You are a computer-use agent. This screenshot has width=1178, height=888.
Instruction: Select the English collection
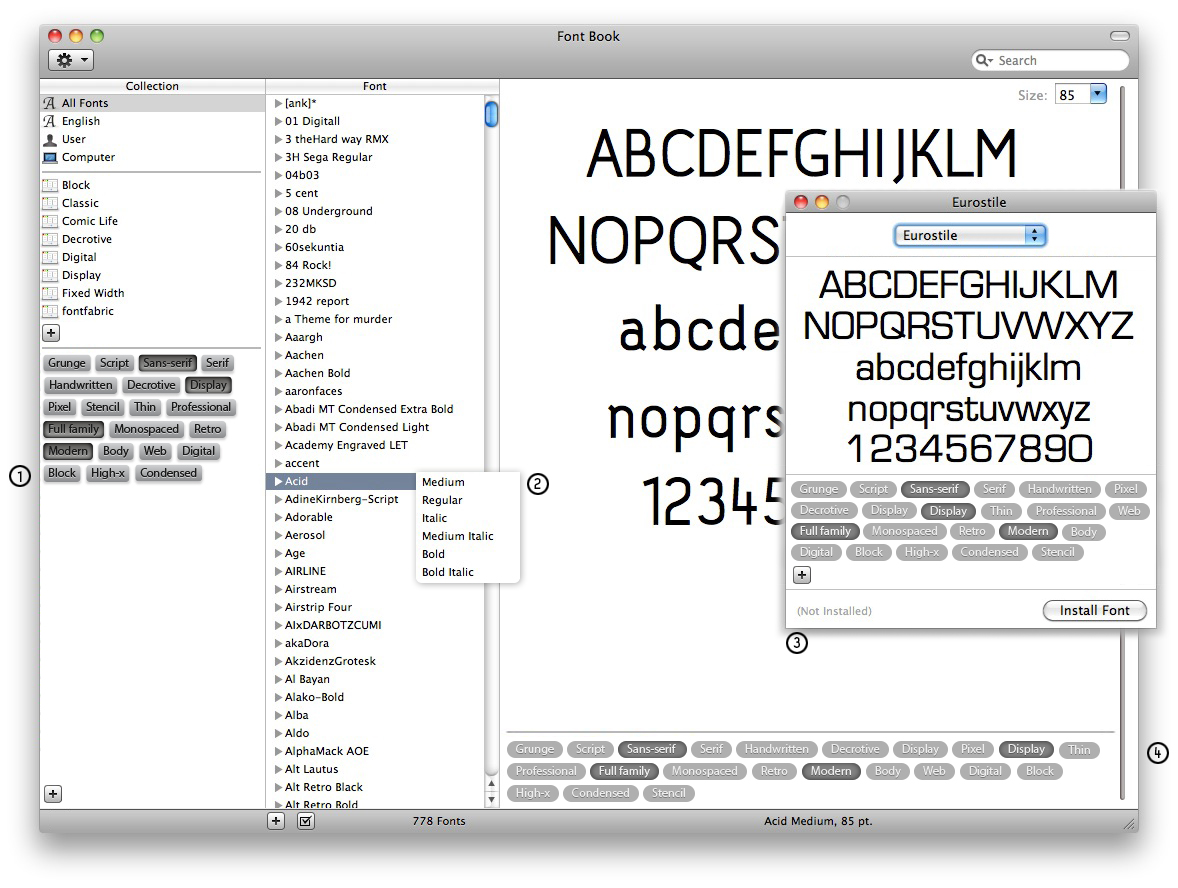(x=153, y=121)
